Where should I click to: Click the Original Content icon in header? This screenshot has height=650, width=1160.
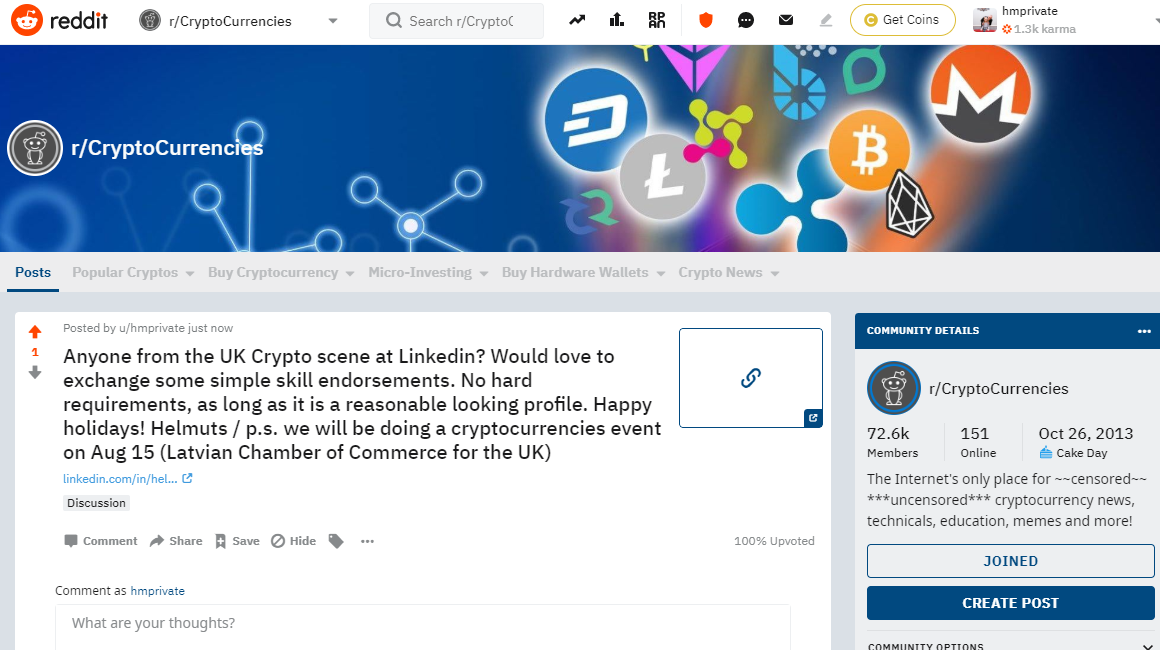pos(656,20)
